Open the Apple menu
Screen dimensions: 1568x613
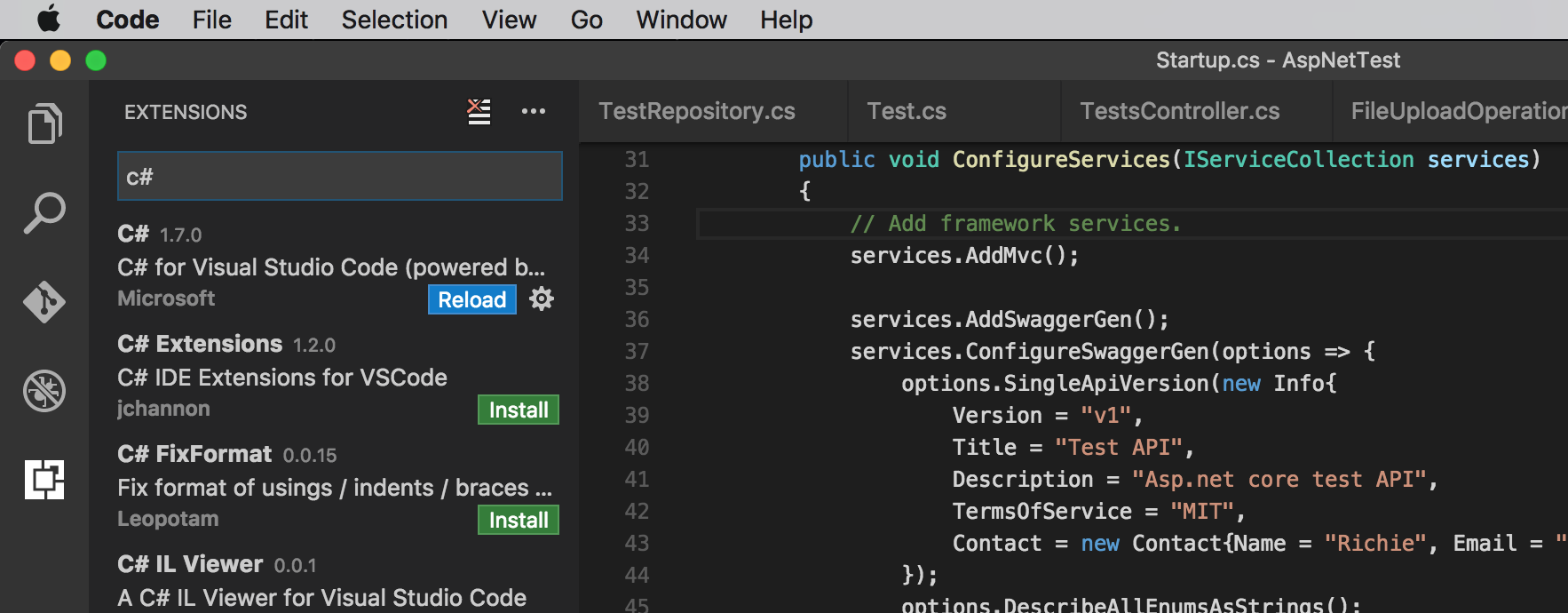click(x=49, y=19)
